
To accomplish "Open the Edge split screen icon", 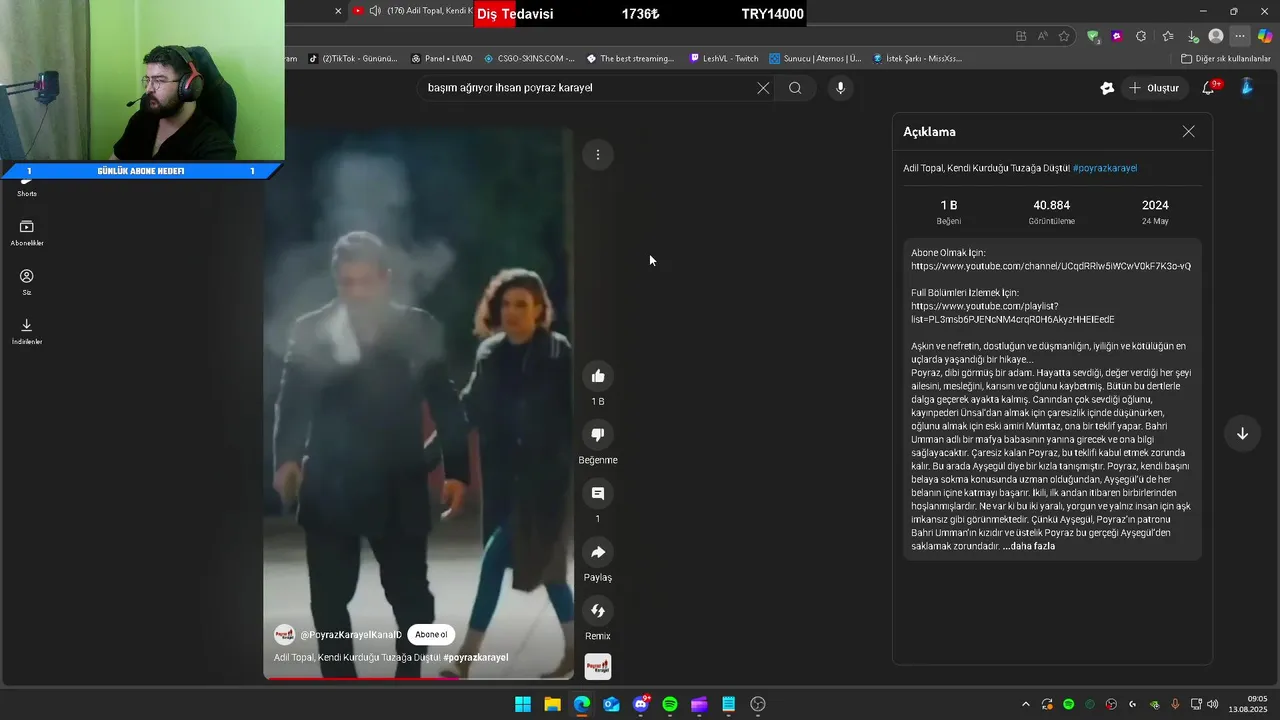I will [1021, 36].
